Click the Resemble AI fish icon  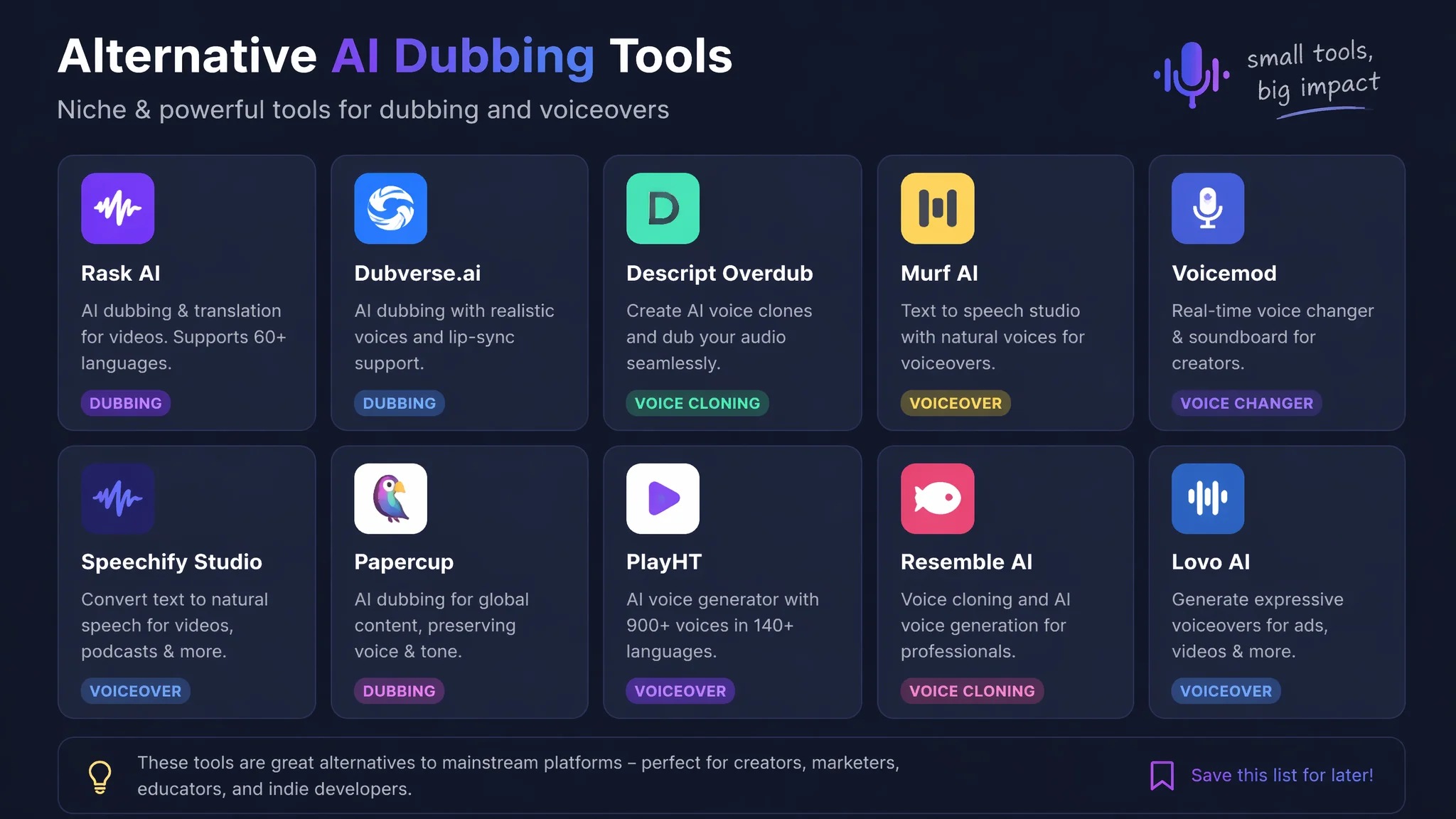937,498
